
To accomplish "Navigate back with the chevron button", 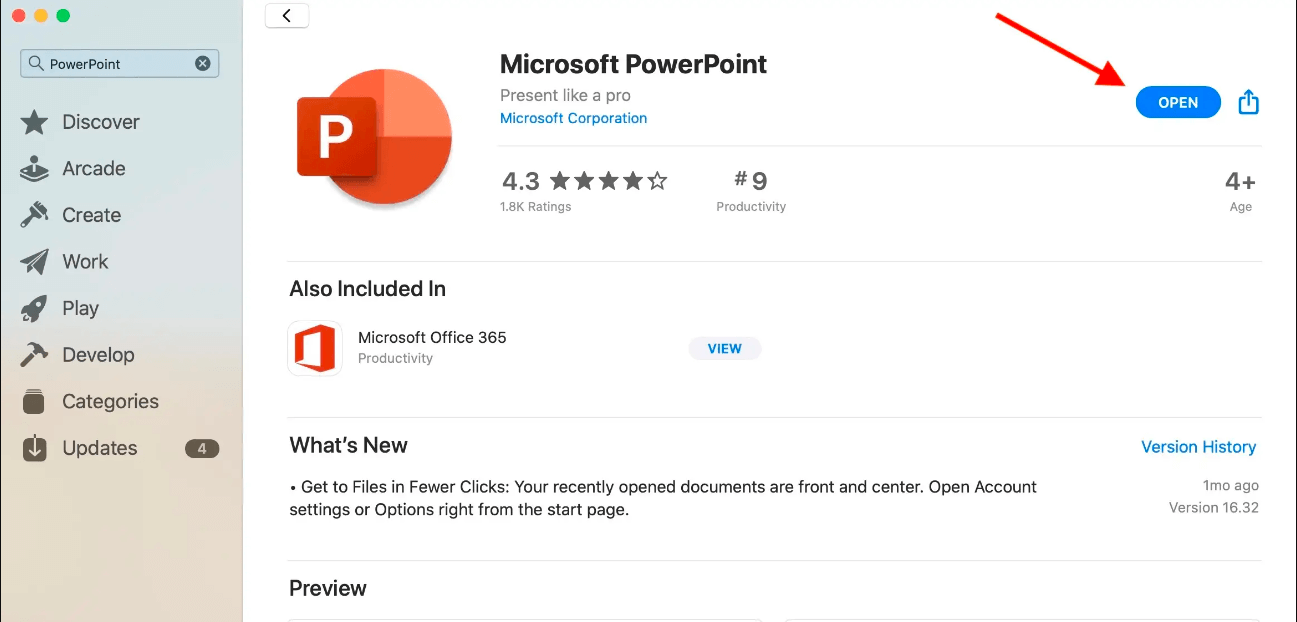I will pyautogui.click(x=287, y=15).
